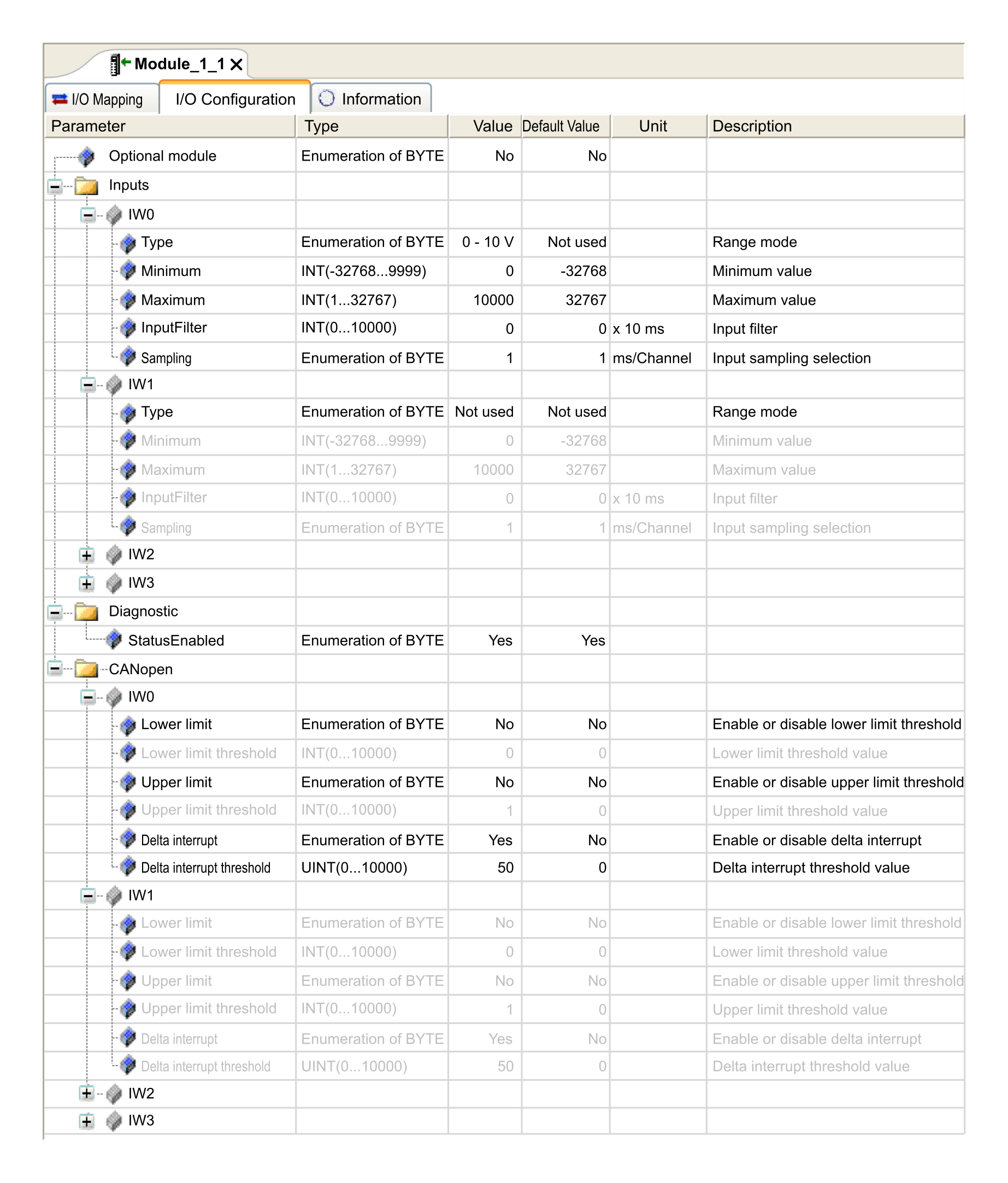The height and width of the screenshot is (1183, 1008).
Task: Close the Module_1_1 editor tab
Action: point(237,64)
